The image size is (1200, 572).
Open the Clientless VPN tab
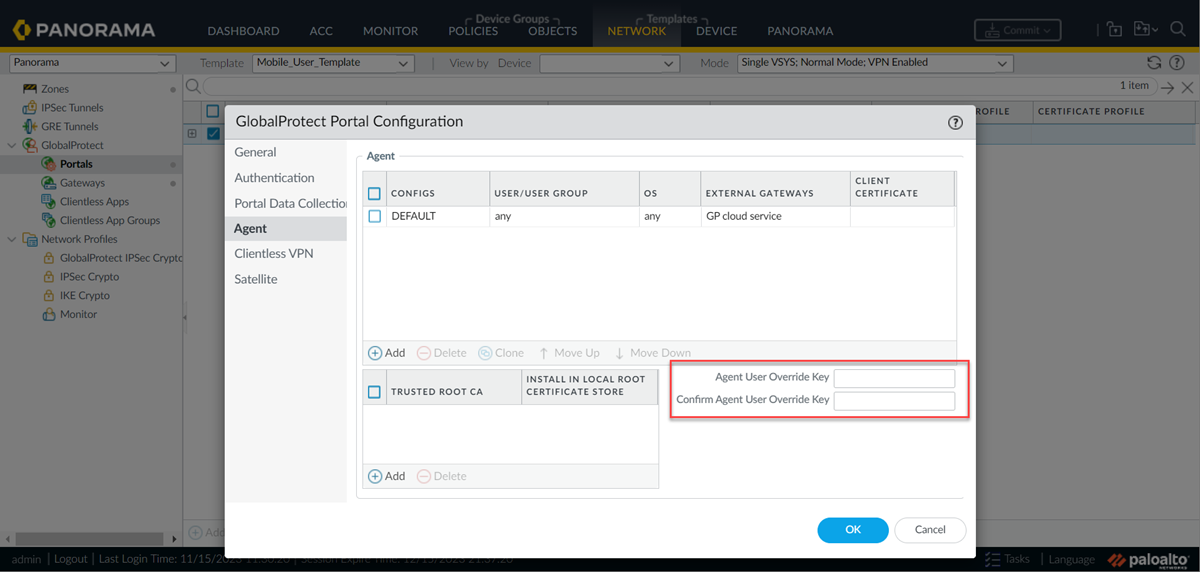tap(273, 254)
